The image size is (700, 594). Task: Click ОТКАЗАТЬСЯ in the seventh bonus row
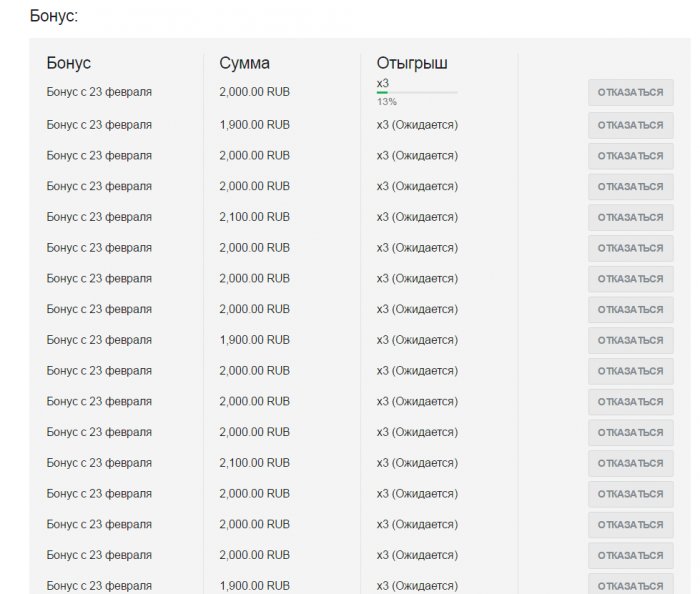pyautogui.click(x=630, y=279)
